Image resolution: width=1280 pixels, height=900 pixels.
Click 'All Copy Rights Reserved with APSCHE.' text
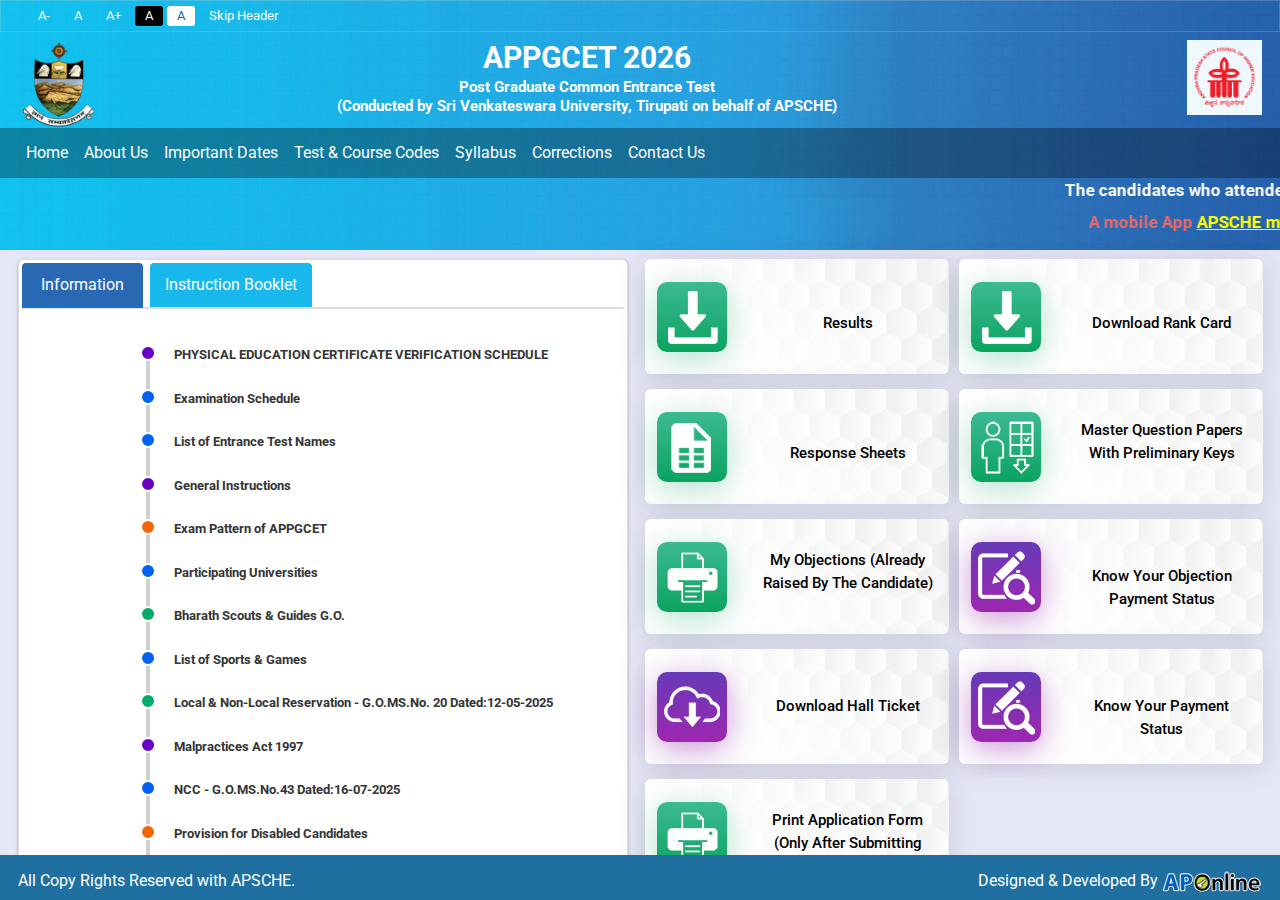[x=157, y=881]
